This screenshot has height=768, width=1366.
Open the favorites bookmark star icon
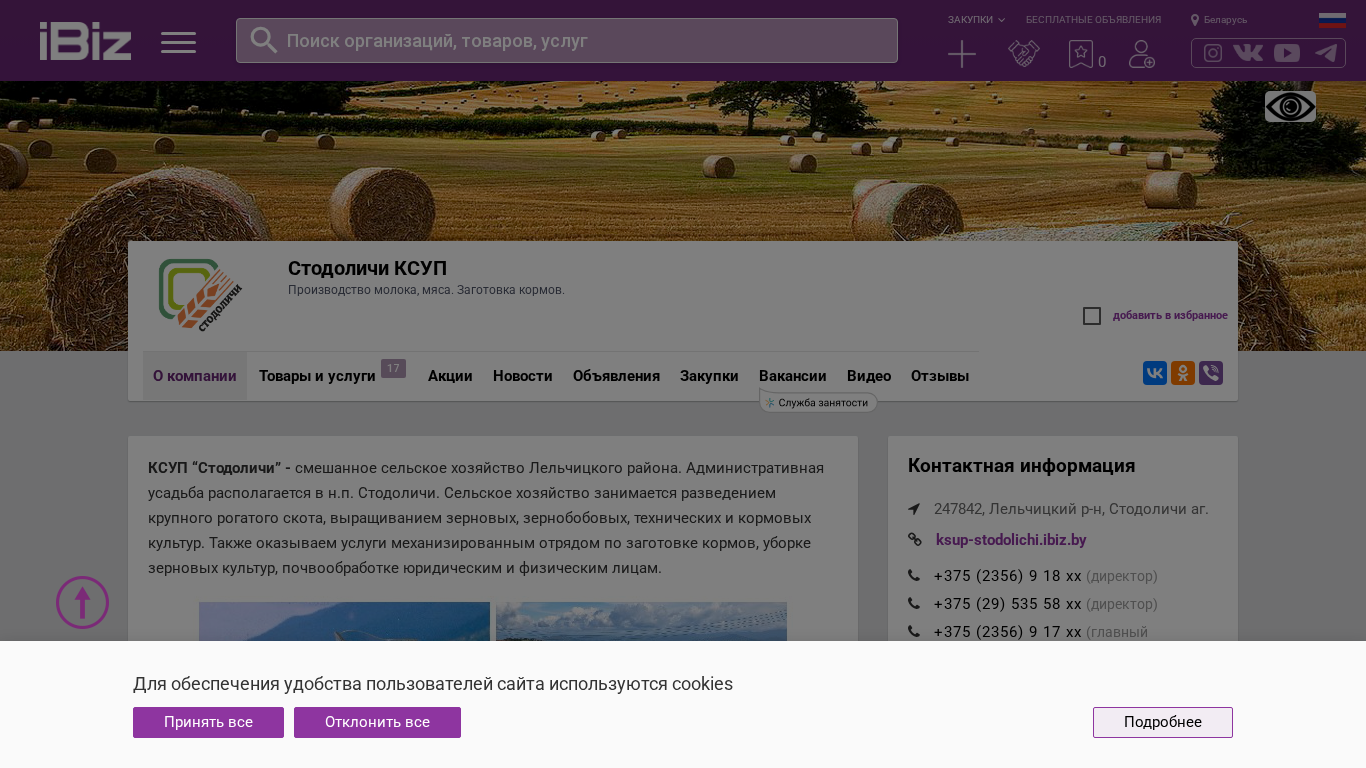click(x=1080, y=54)
